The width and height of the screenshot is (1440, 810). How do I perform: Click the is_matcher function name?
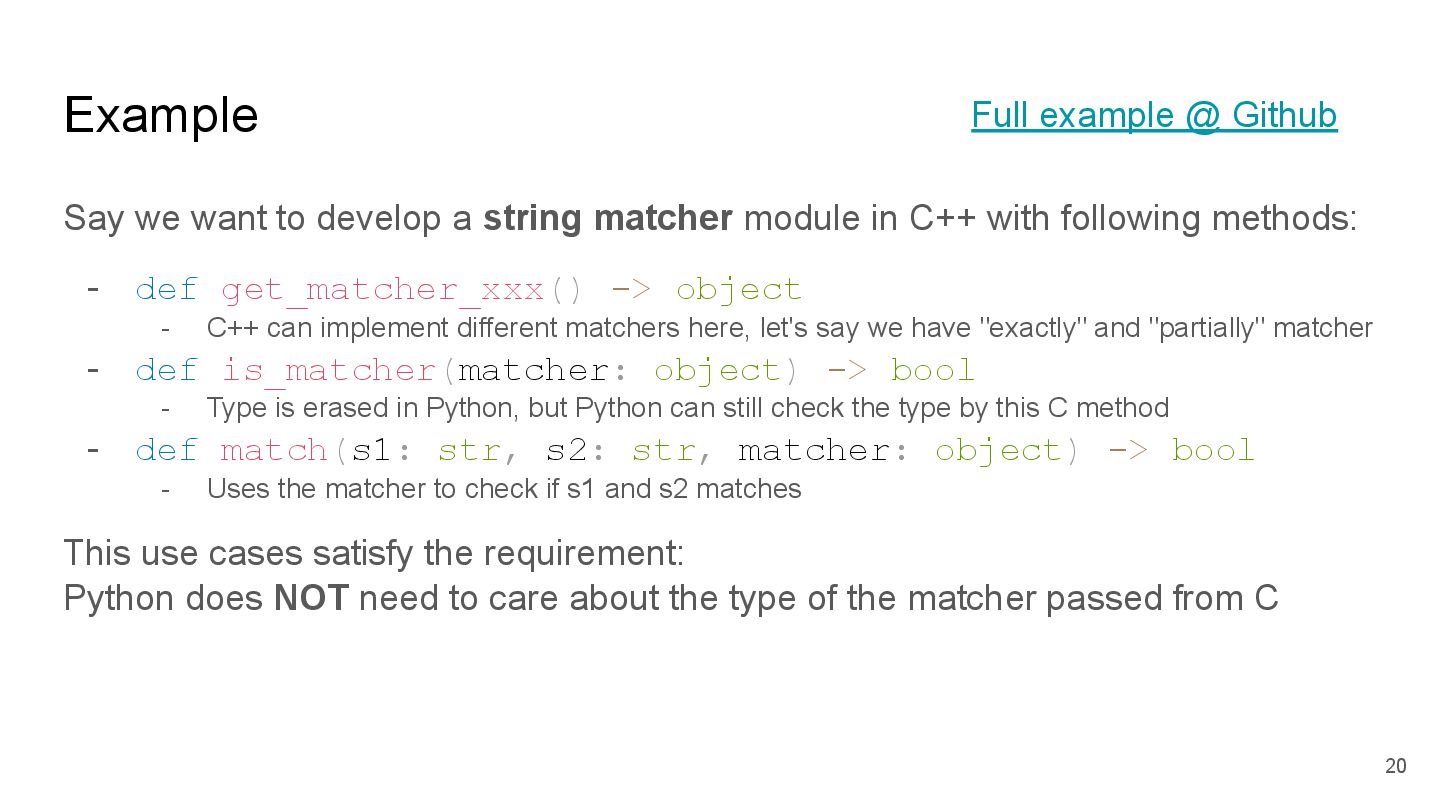pyautogui.click(x=329, y=370)
